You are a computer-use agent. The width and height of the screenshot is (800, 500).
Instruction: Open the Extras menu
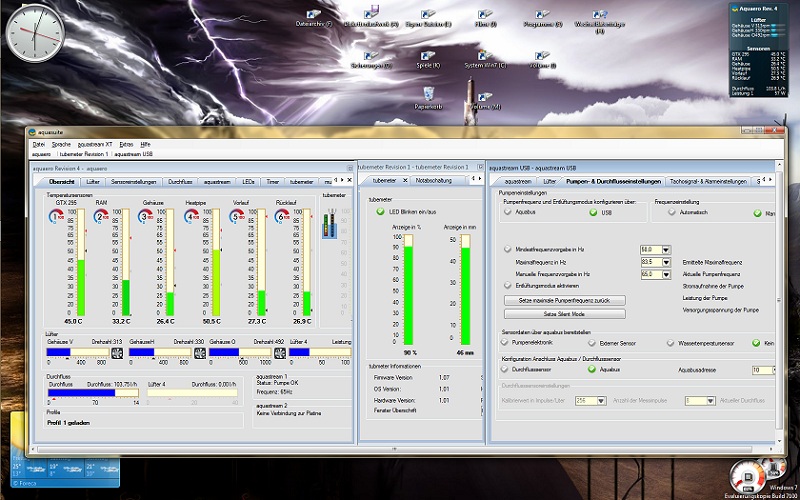point(126,145)
